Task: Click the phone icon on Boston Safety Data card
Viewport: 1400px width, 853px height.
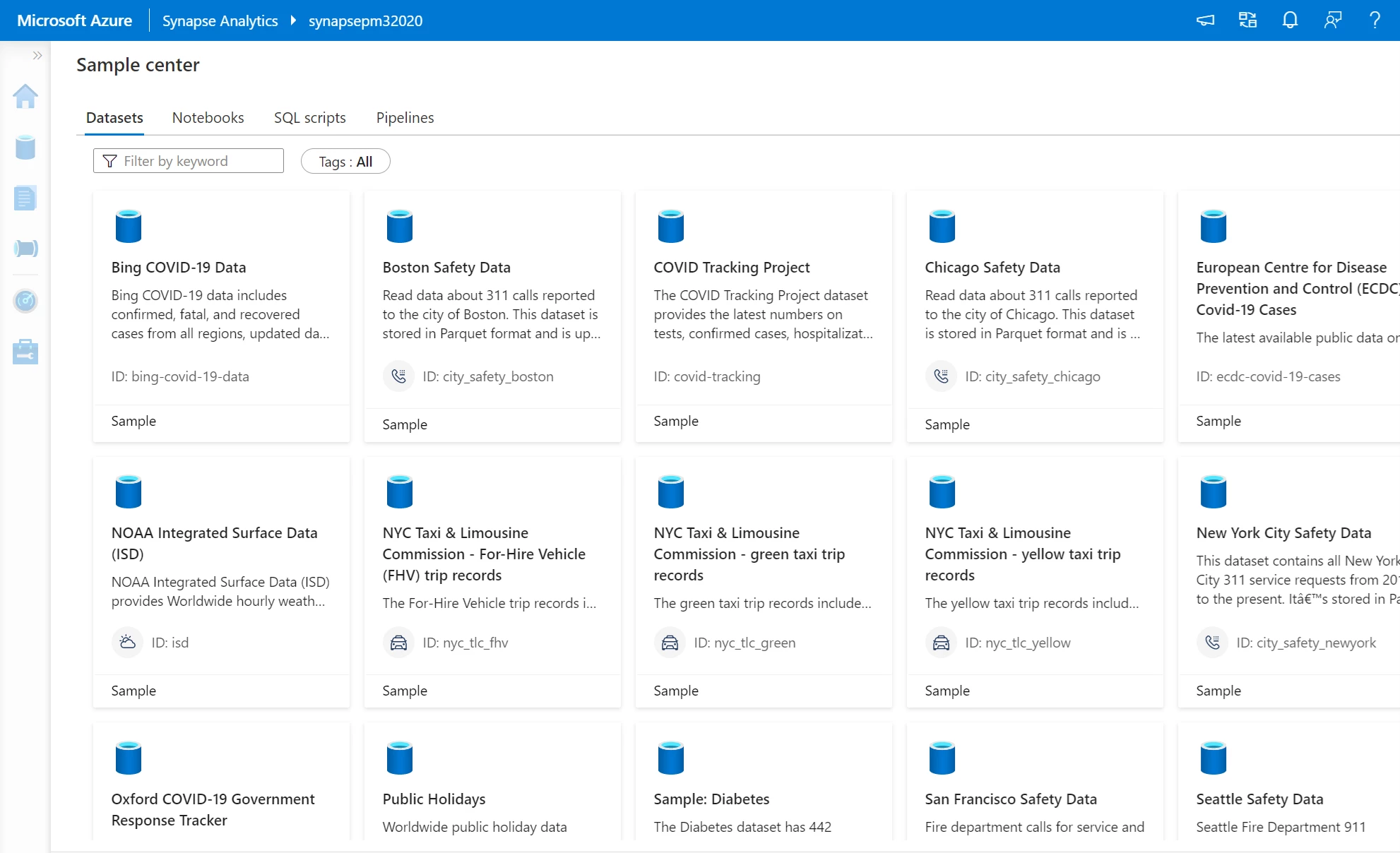Action: 399,376
